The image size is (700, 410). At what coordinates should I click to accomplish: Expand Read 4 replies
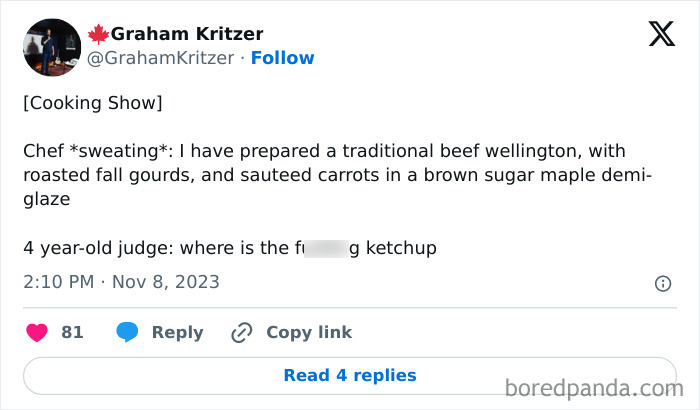coord(350,376)
